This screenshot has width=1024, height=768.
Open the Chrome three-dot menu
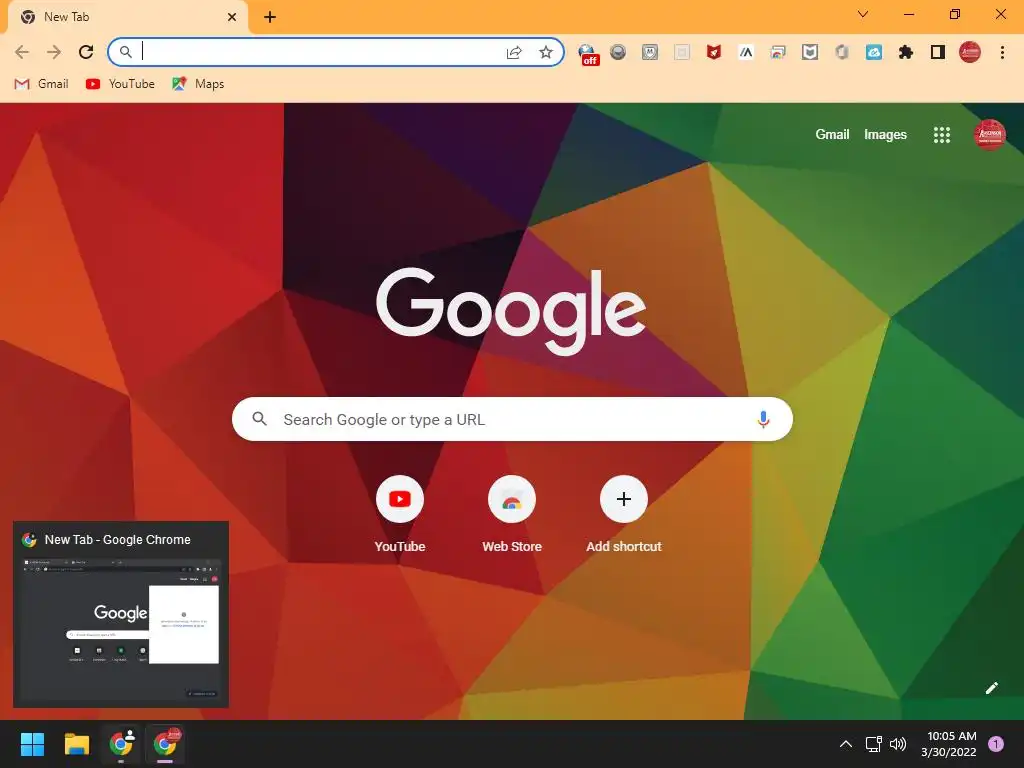pos(1002,52)
